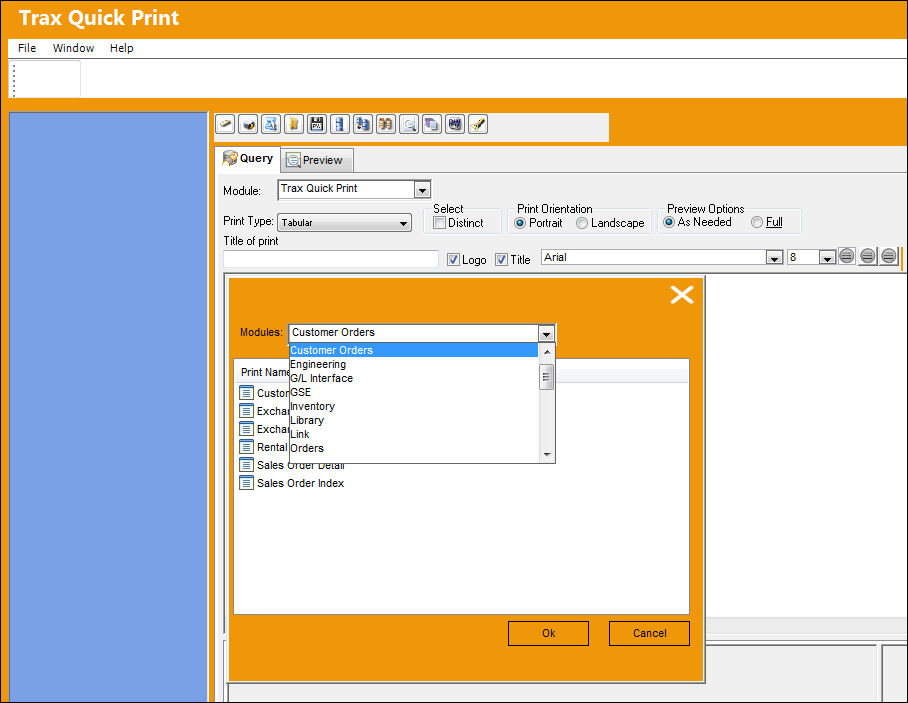
Task: Click the database with arrow toolbar icon
Action: click(363, 124)
